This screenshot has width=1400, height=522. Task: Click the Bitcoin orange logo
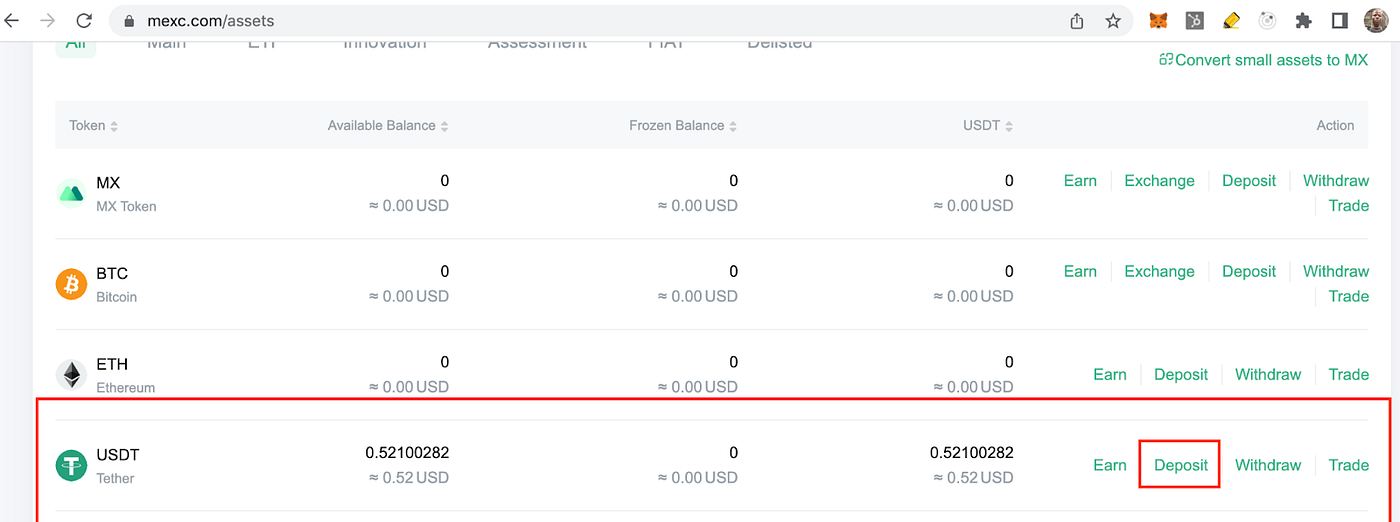coord(71,284)
